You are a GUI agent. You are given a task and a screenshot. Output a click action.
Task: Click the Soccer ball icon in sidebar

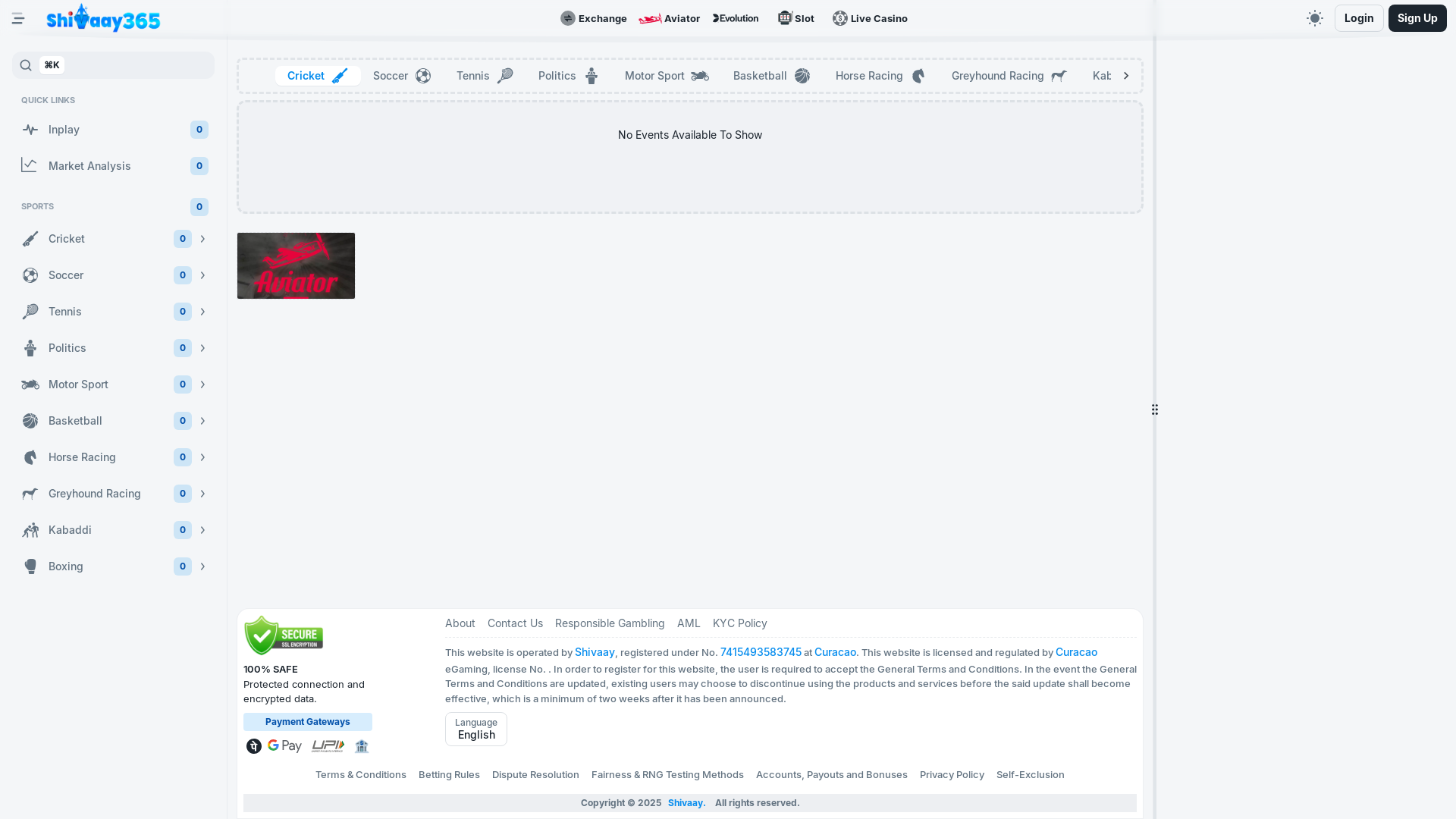click(x=30, y=275)
